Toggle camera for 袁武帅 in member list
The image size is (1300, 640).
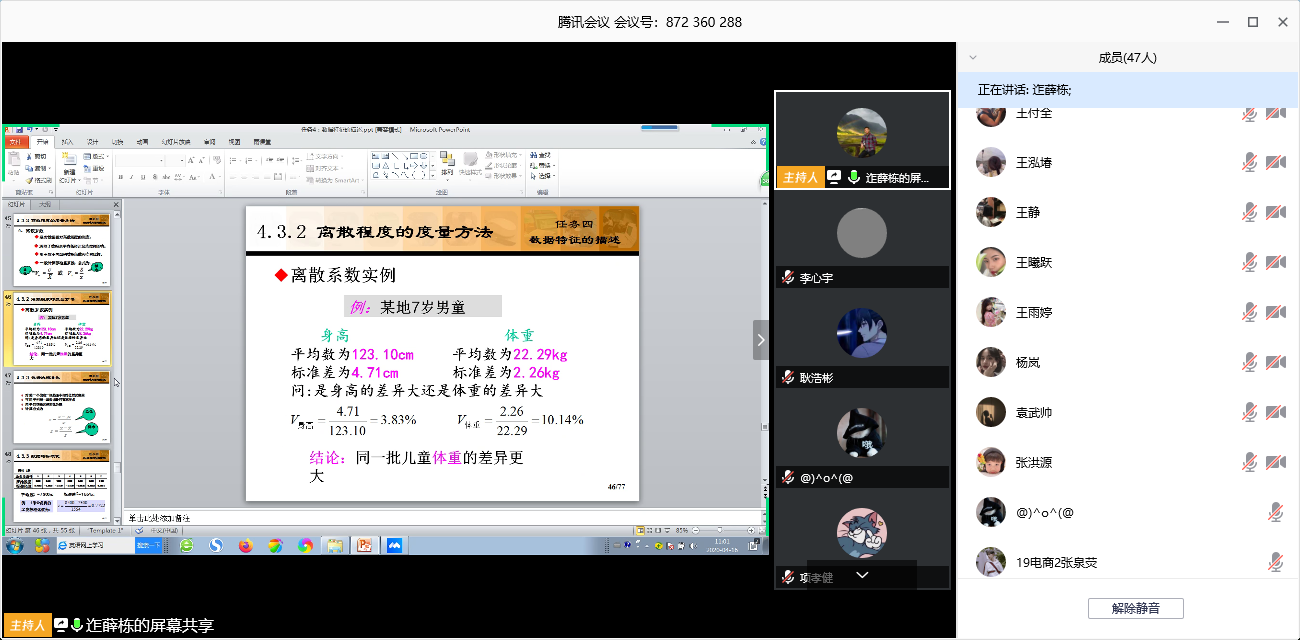click(x=1275, y=412)
